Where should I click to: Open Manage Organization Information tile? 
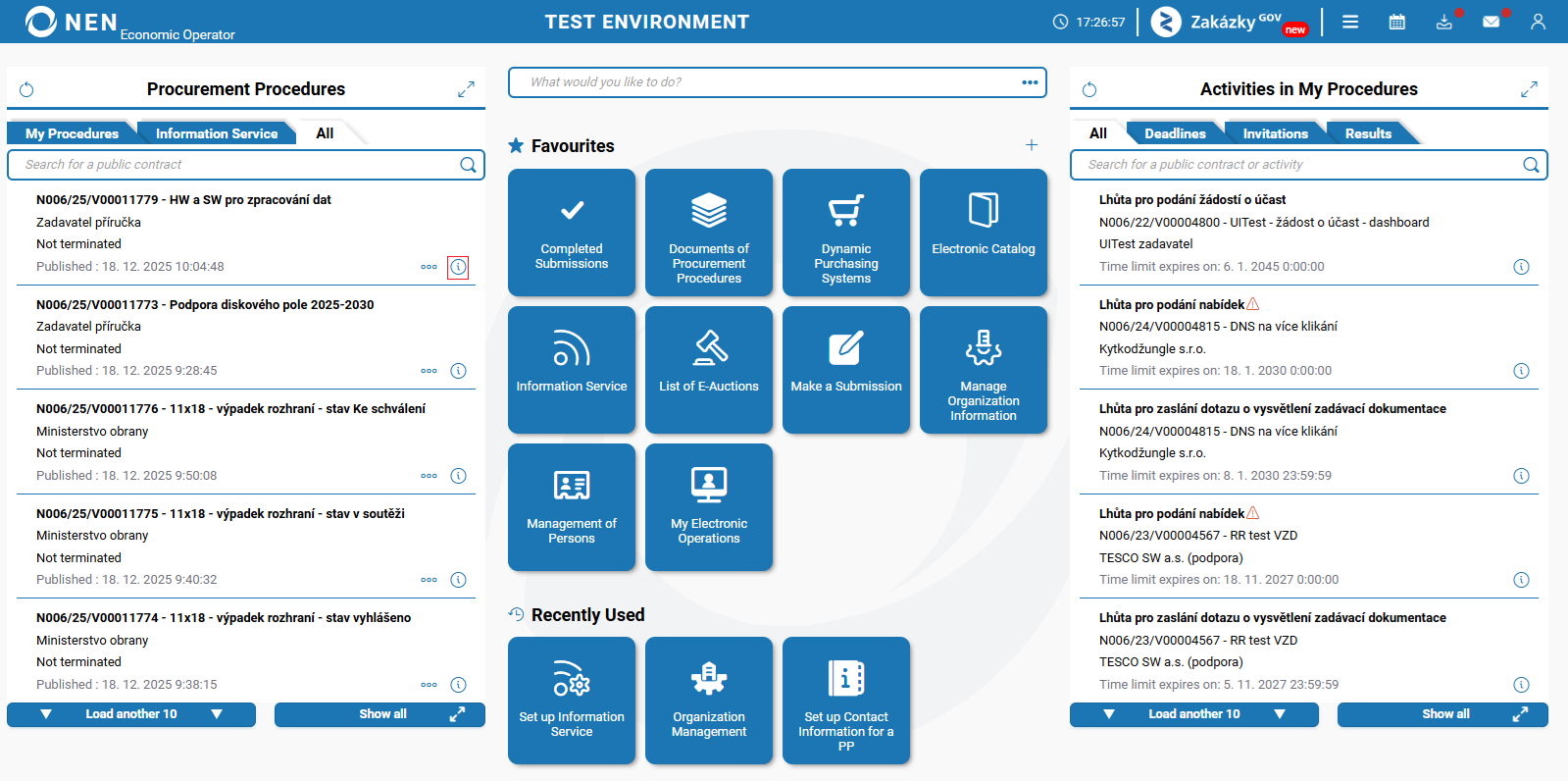(x=984, y=370)
